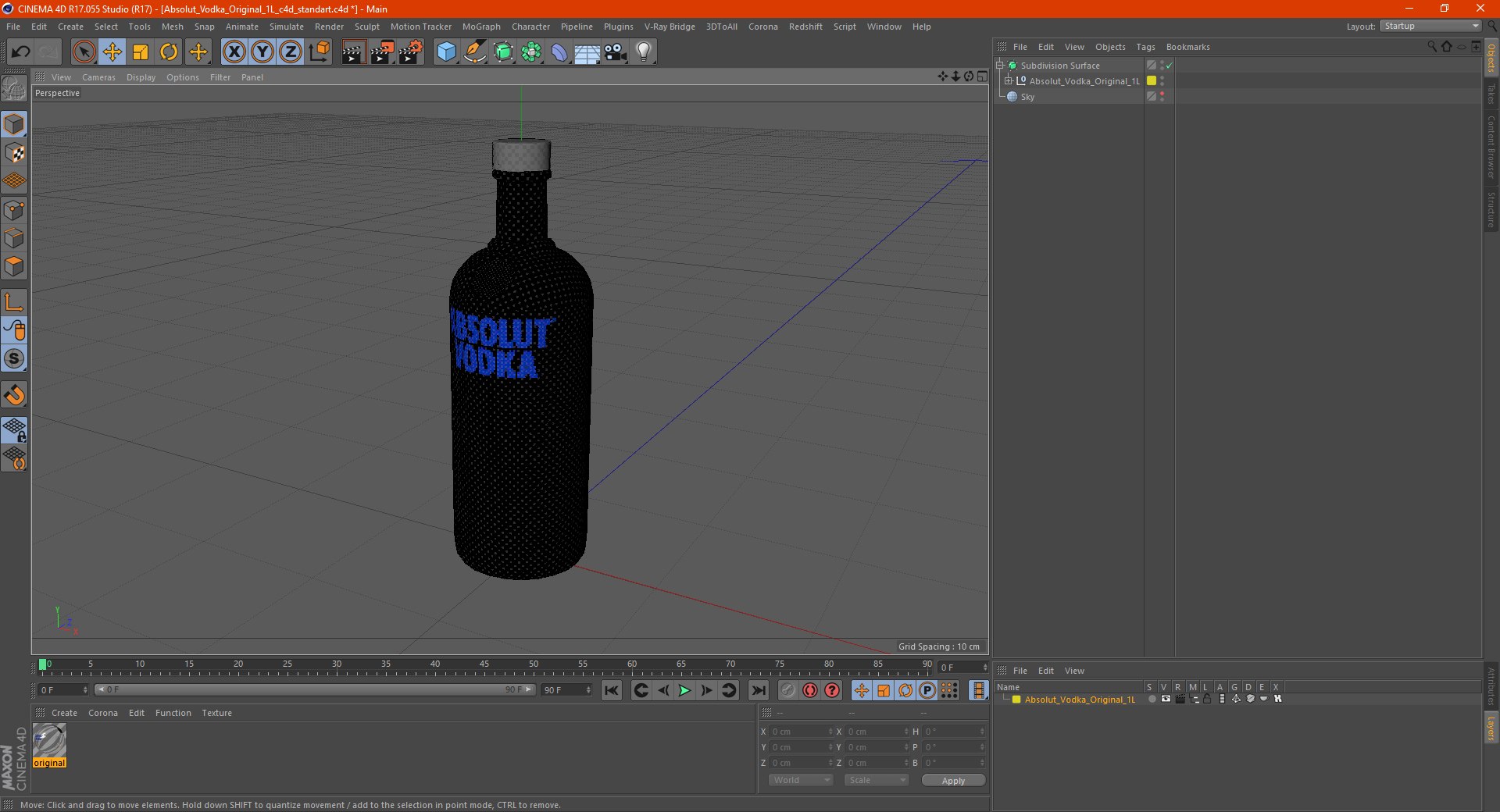Click the Undo arrow icon
The height and width of the screenshot is (812, 1500).
(21, 52)
